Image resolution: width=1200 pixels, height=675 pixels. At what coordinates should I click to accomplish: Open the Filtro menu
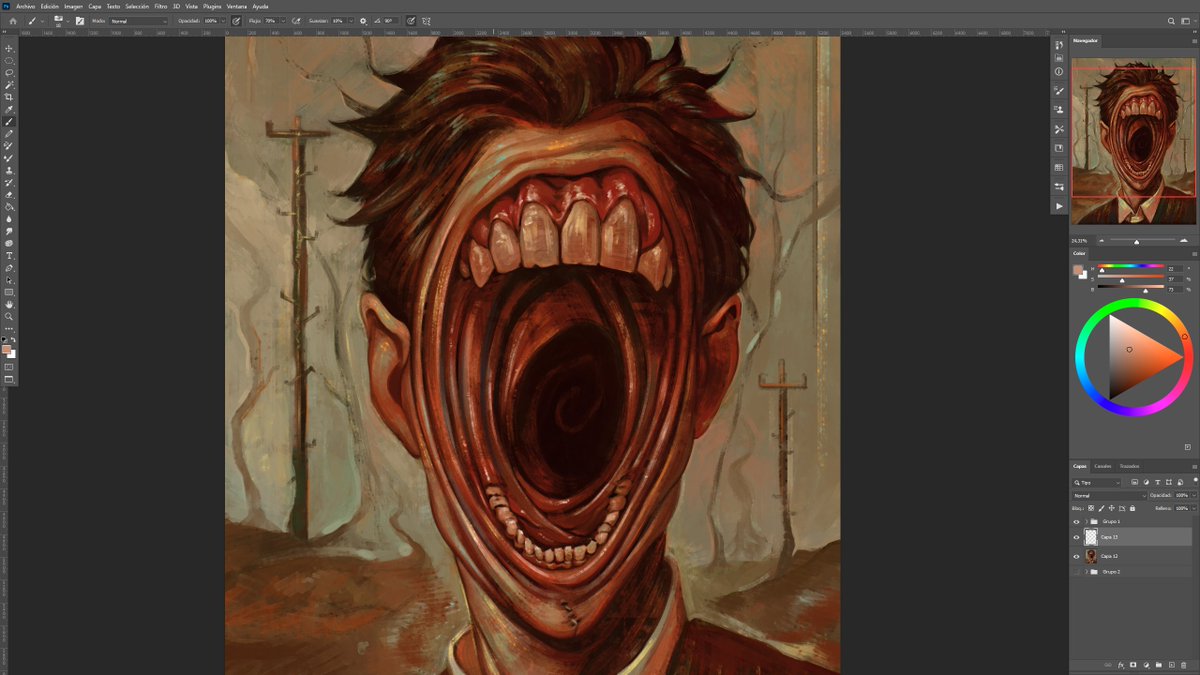(160, 5)
